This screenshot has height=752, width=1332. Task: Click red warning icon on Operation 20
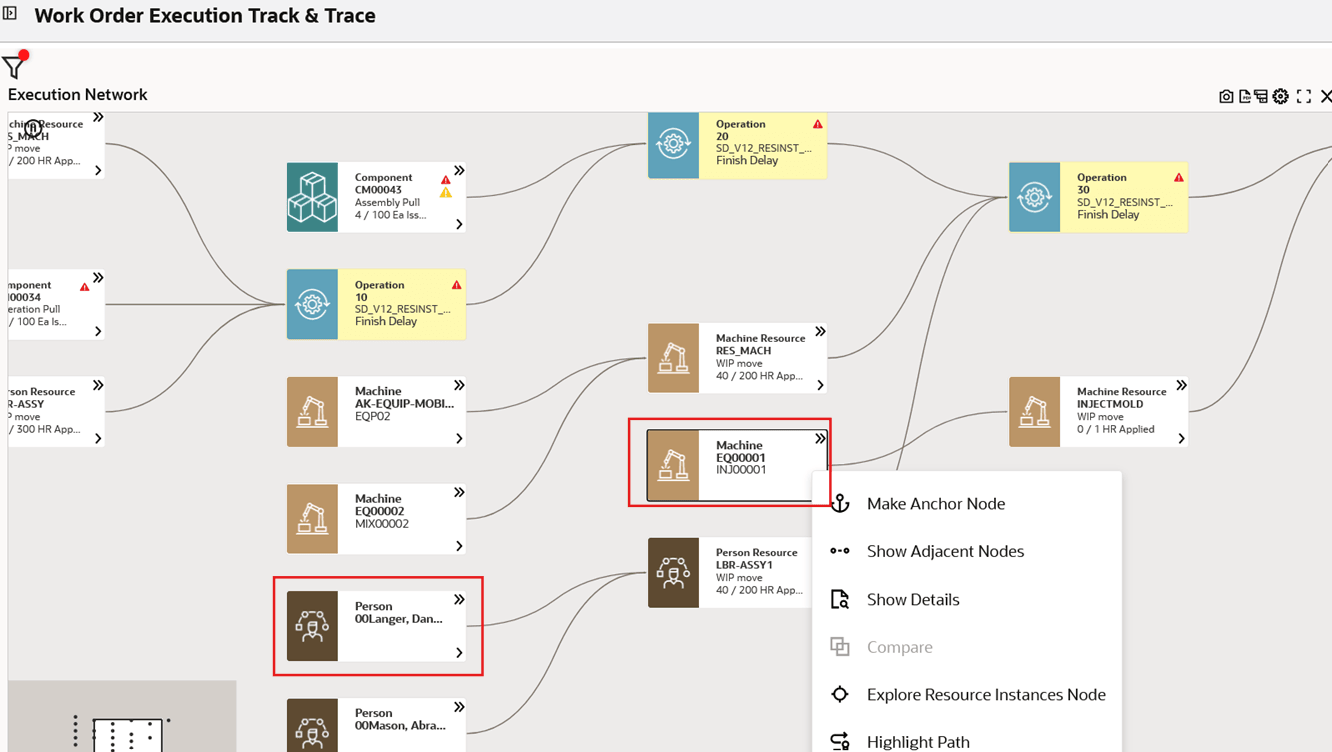[x=818, y=124]
